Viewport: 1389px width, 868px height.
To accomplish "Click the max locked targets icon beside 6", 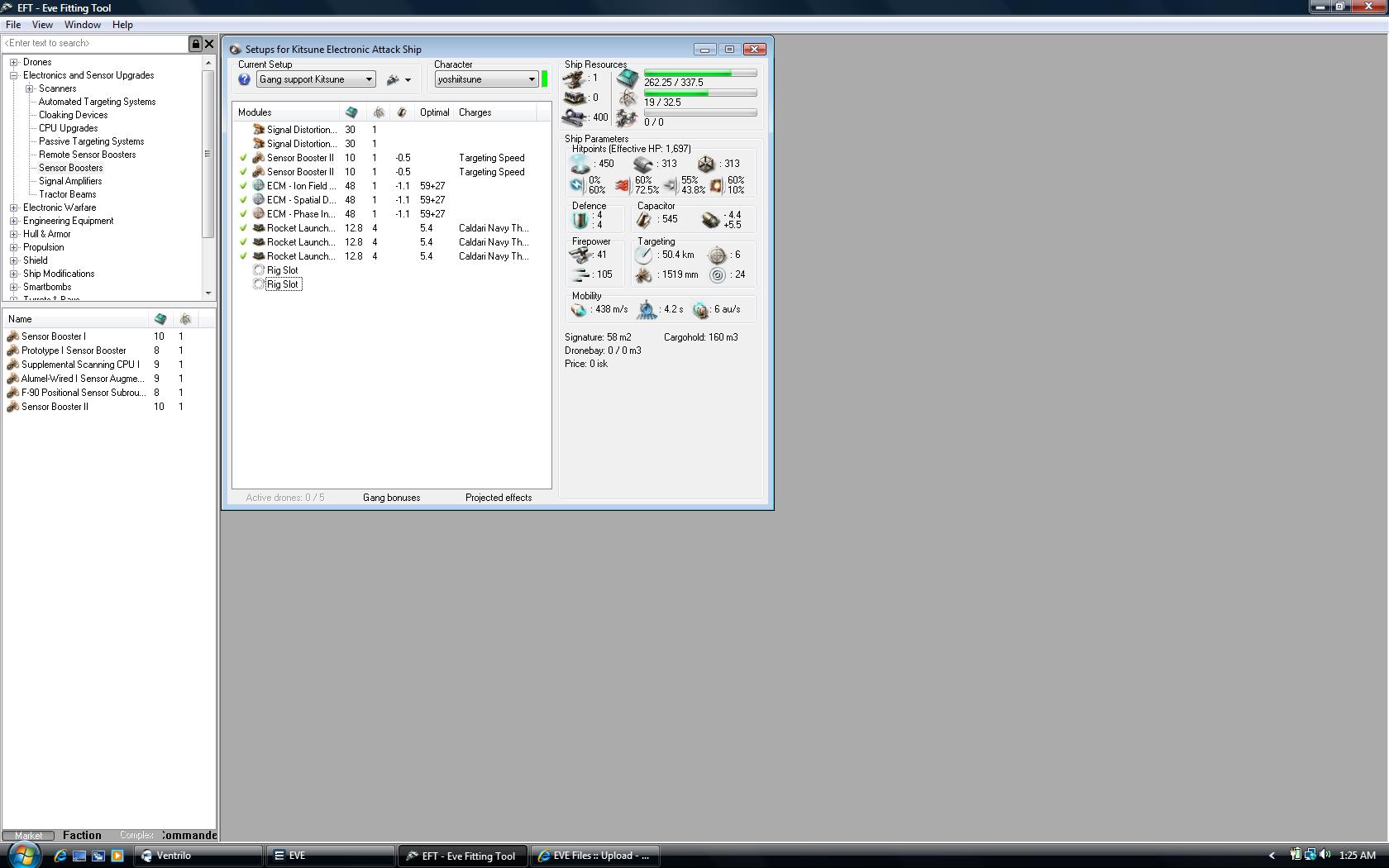I will click(717, 255).
